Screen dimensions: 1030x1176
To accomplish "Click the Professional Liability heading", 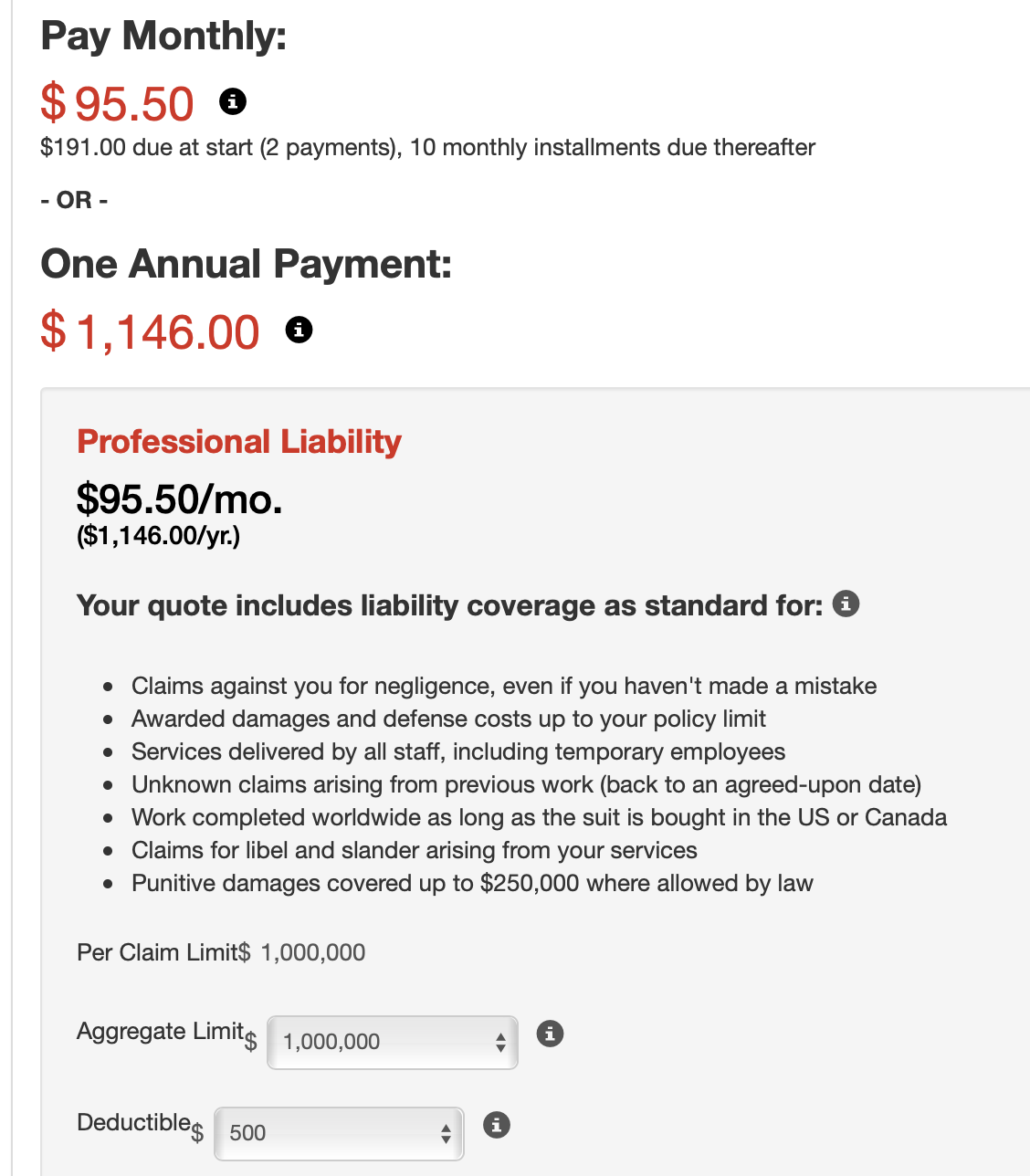I will point(239,441).
